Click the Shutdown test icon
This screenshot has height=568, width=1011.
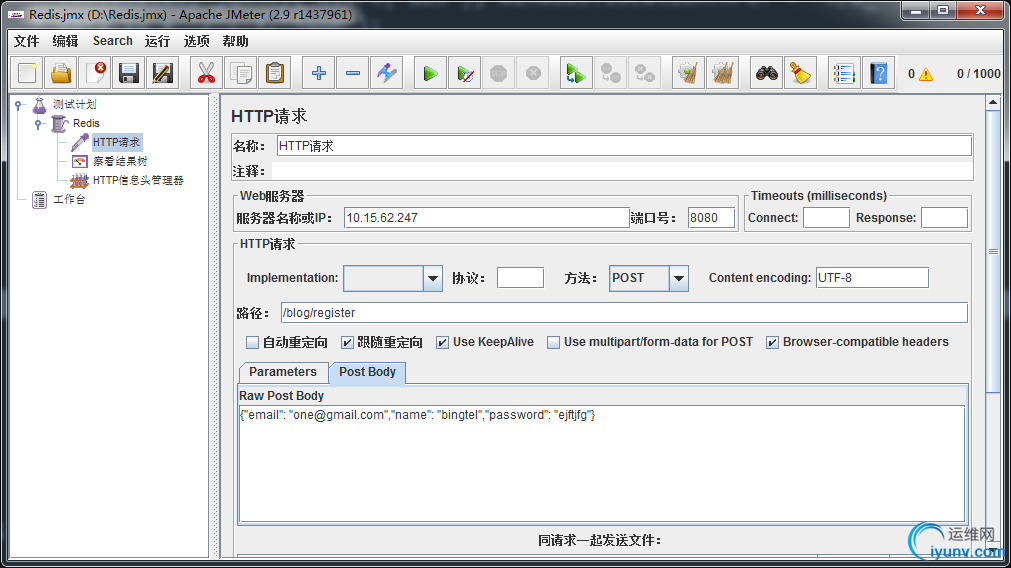(533, 73)
